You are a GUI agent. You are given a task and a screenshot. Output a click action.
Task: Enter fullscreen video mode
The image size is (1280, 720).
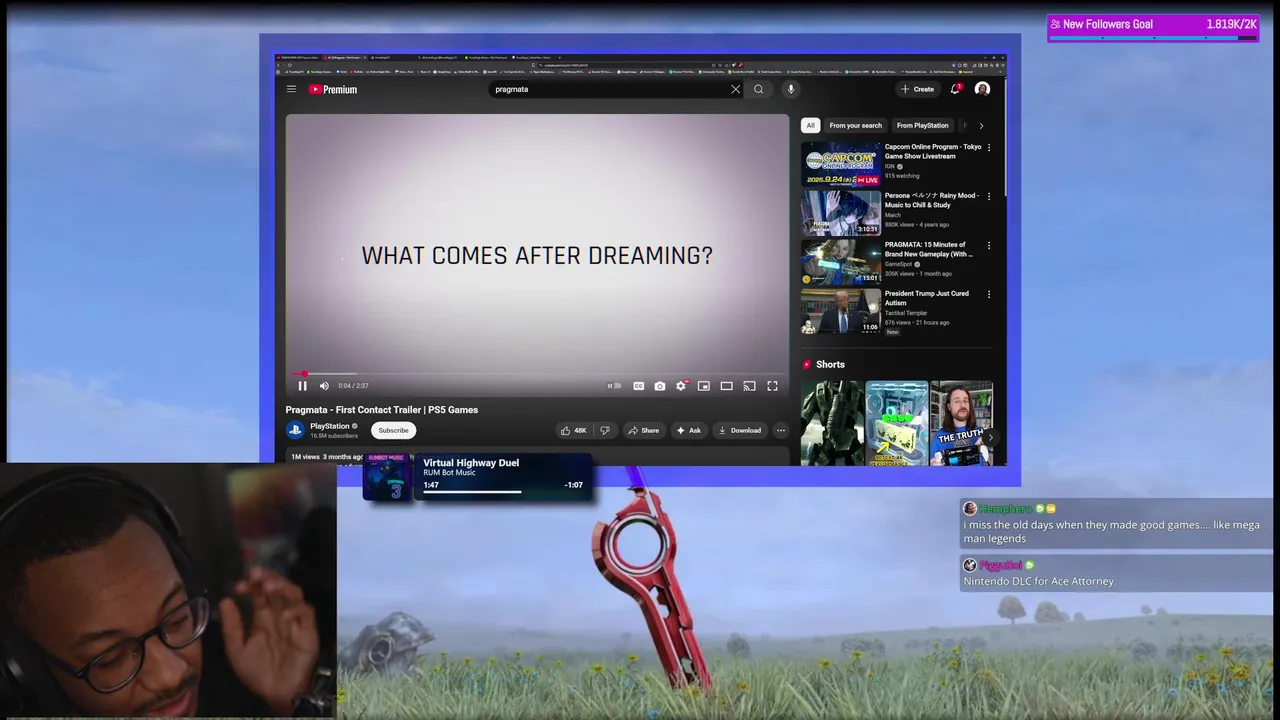pyautogui.click(x=772, y=386)
